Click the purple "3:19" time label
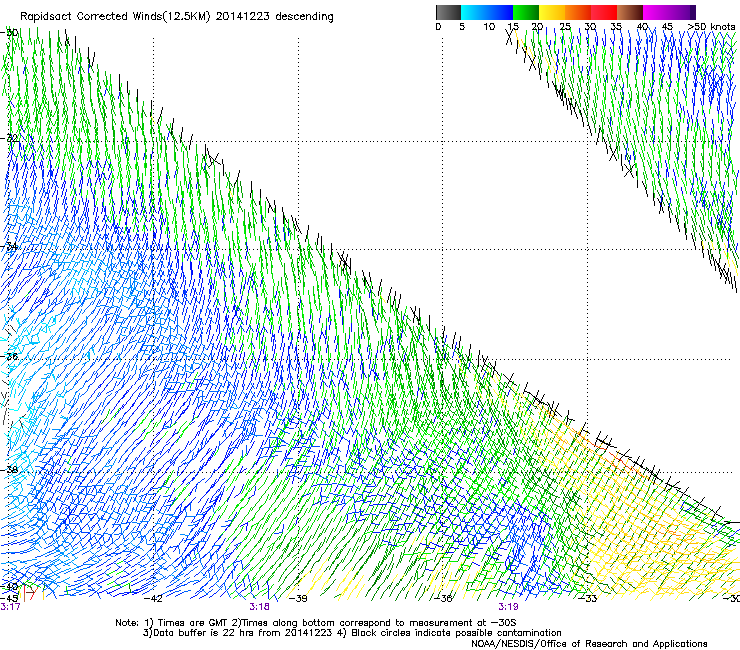740x650 pixels. tap(508, 607)
